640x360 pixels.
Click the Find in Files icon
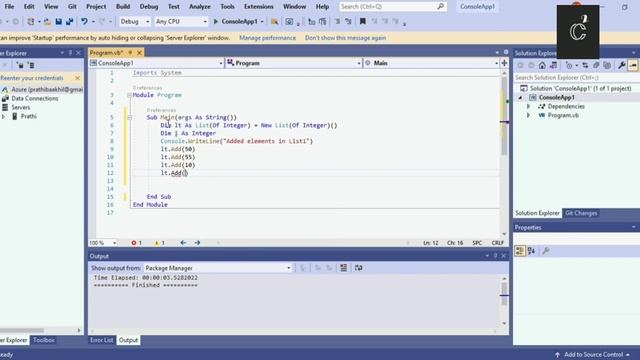coord(274,21)
